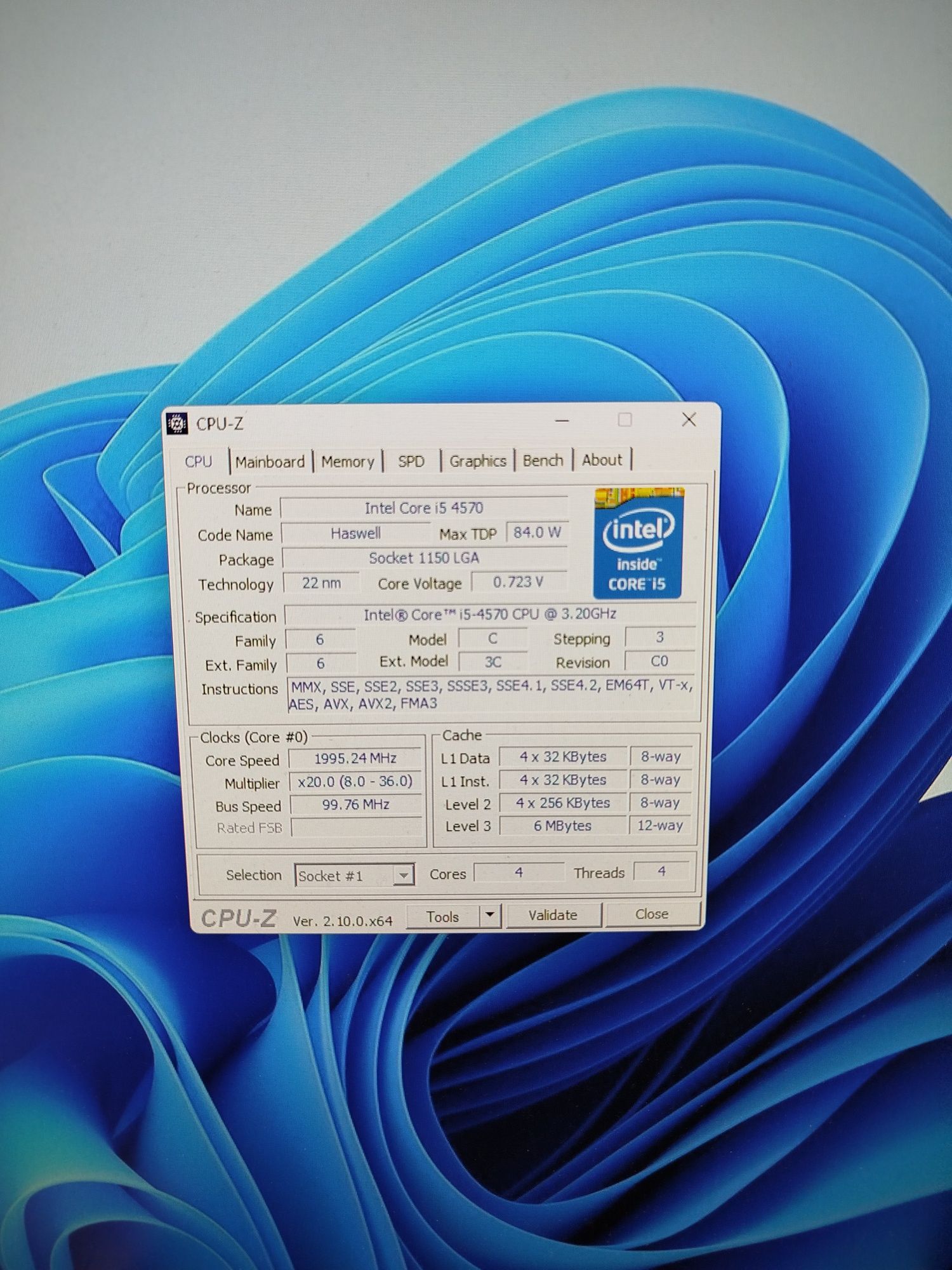The height and width of the screenshot is (1270, 952).
Task: Click the Technology value 22 nm
Action: coord(321,583)
